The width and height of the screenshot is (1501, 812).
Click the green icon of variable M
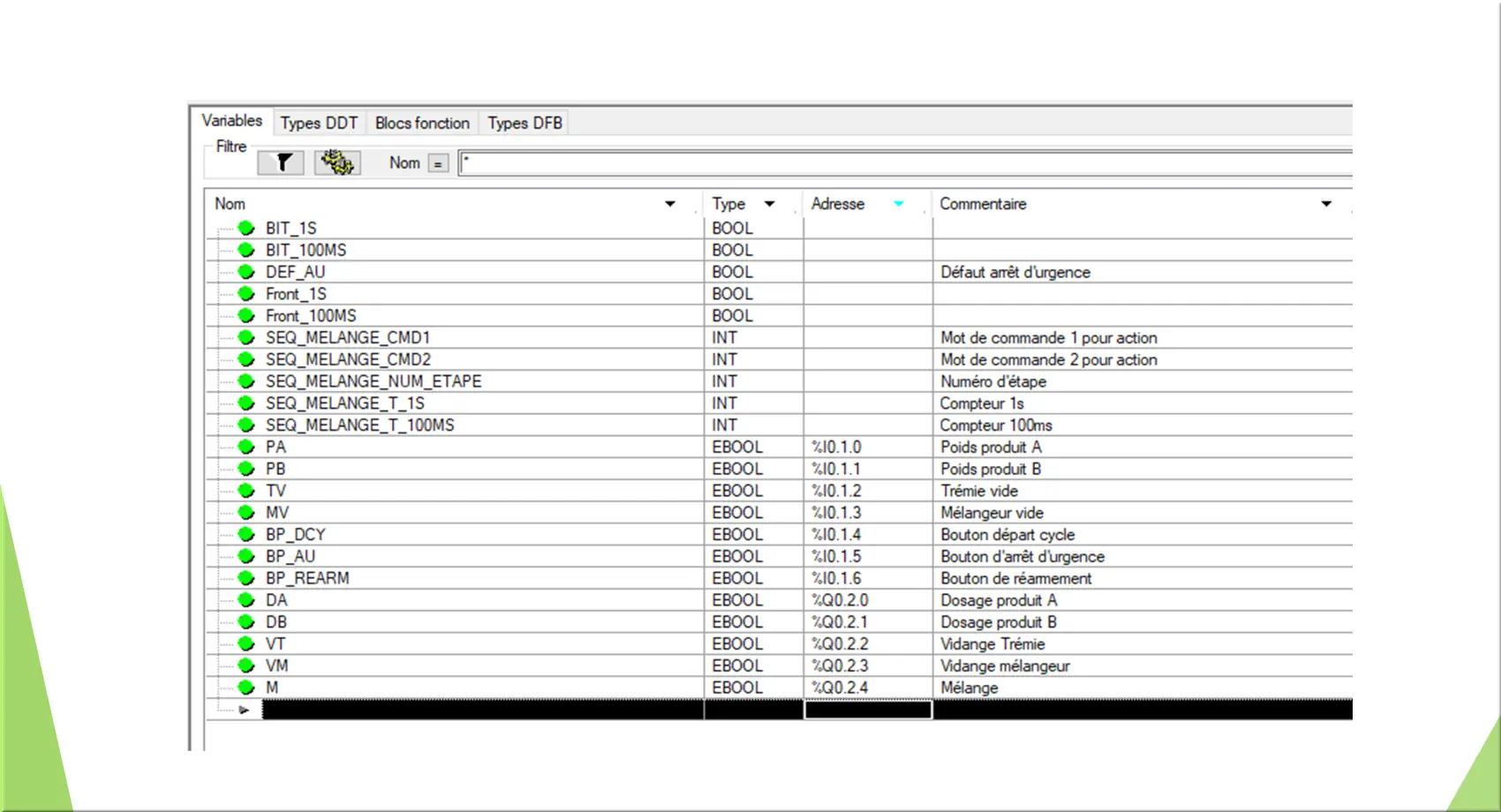point(246,688)
